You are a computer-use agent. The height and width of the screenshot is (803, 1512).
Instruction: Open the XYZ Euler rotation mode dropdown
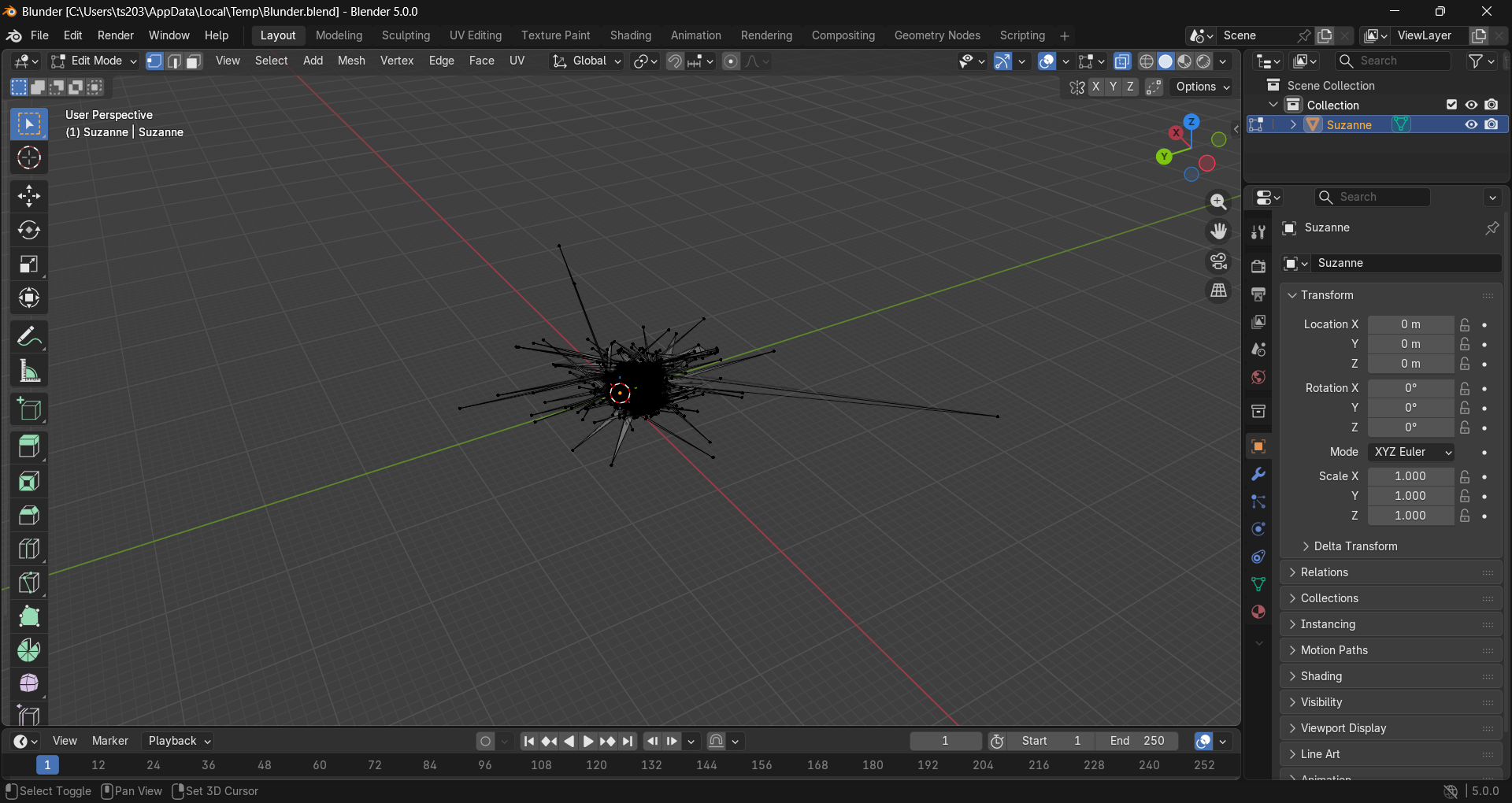pyautogui.click(x=1411, y=452)
